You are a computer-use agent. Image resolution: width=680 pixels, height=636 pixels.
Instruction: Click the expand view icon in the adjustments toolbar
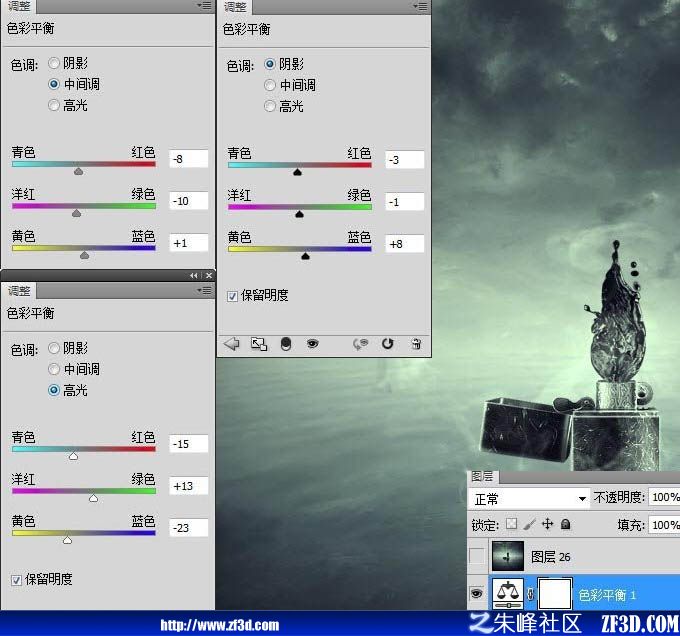pos(259,344)
